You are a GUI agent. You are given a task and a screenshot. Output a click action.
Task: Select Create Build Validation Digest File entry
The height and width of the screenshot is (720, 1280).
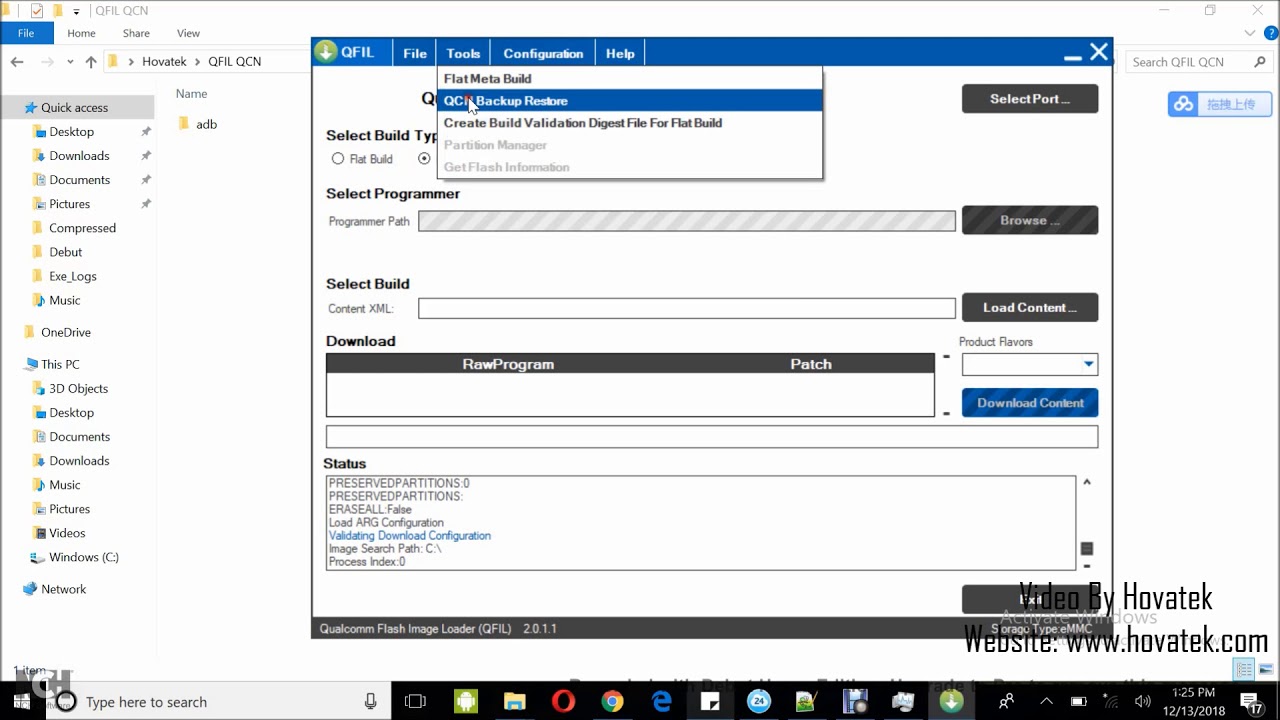(x=630, y=123)
